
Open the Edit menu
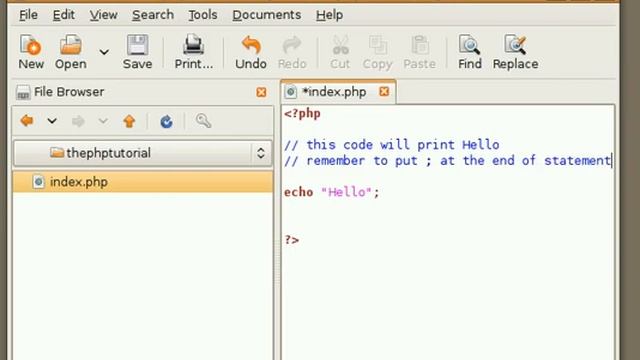[x=64, y=15]
